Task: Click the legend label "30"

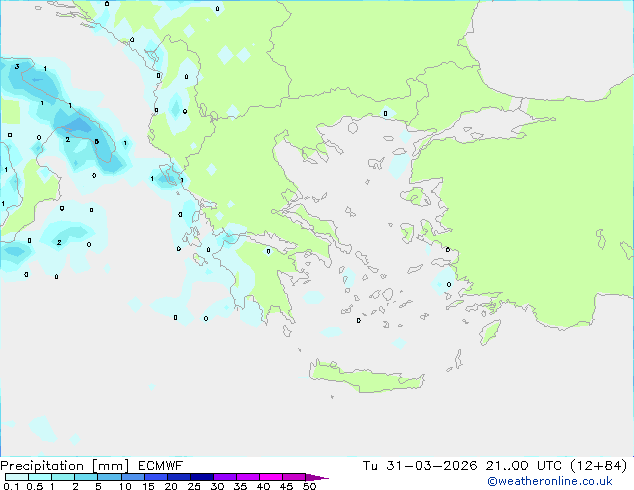Action: tap(217, 486)
